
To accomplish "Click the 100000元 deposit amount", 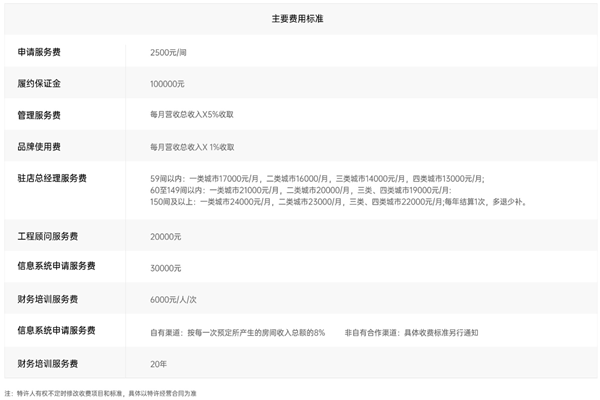I will (x=166, y=83).
